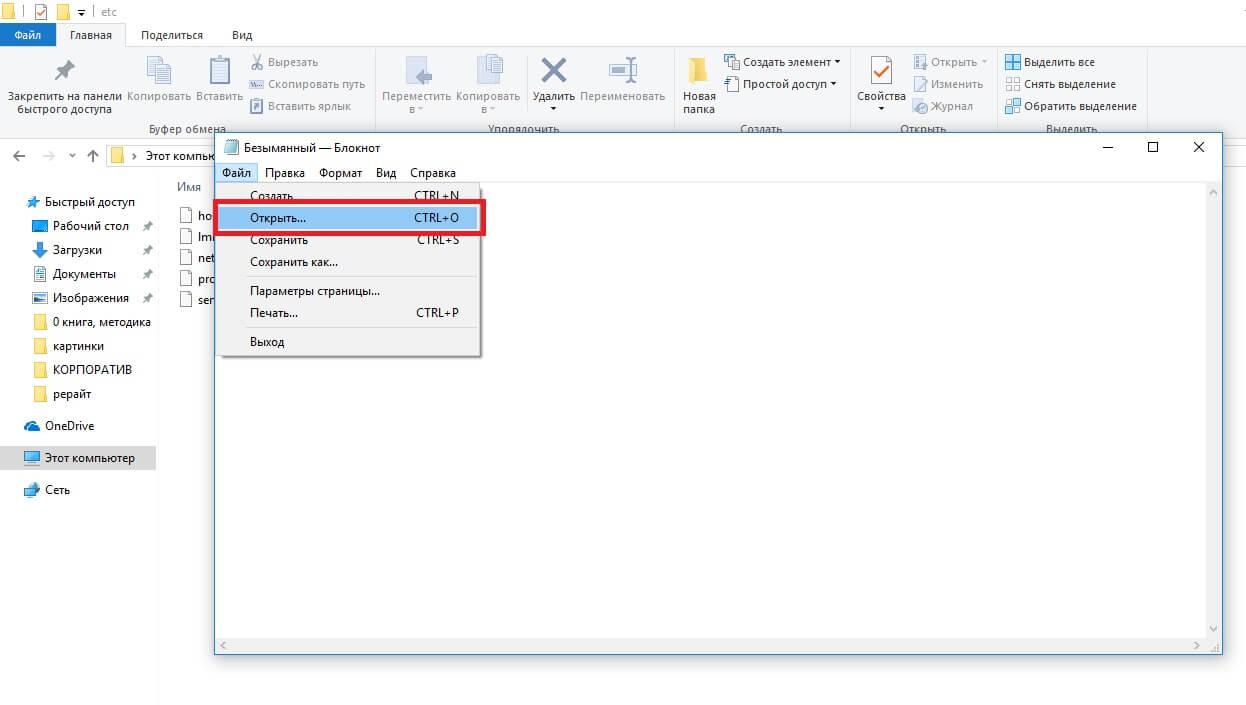Click the Notepad horizontal scrollbar left arrow
The height and width of the screenshot is (705, 1246).
(x=224, y=646)
